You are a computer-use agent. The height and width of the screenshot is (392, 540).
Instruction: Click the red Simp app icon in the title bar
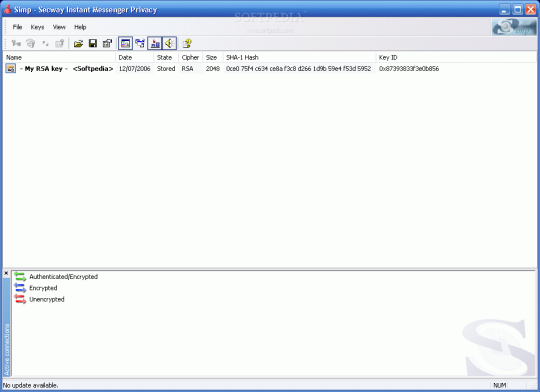click(x=8, y=9)
